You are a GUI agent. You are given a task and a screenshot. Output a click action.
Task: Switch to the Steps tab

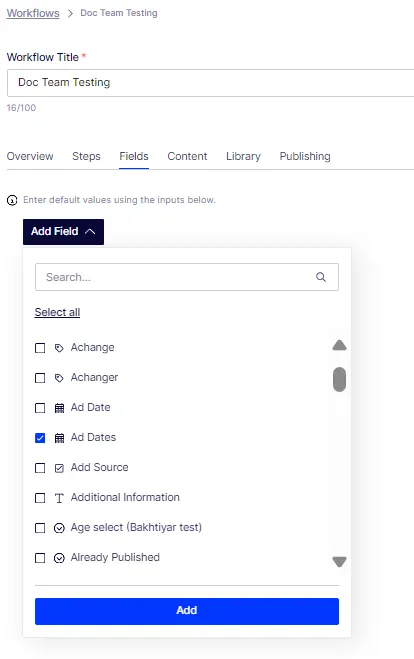click(x=86, y=156)
